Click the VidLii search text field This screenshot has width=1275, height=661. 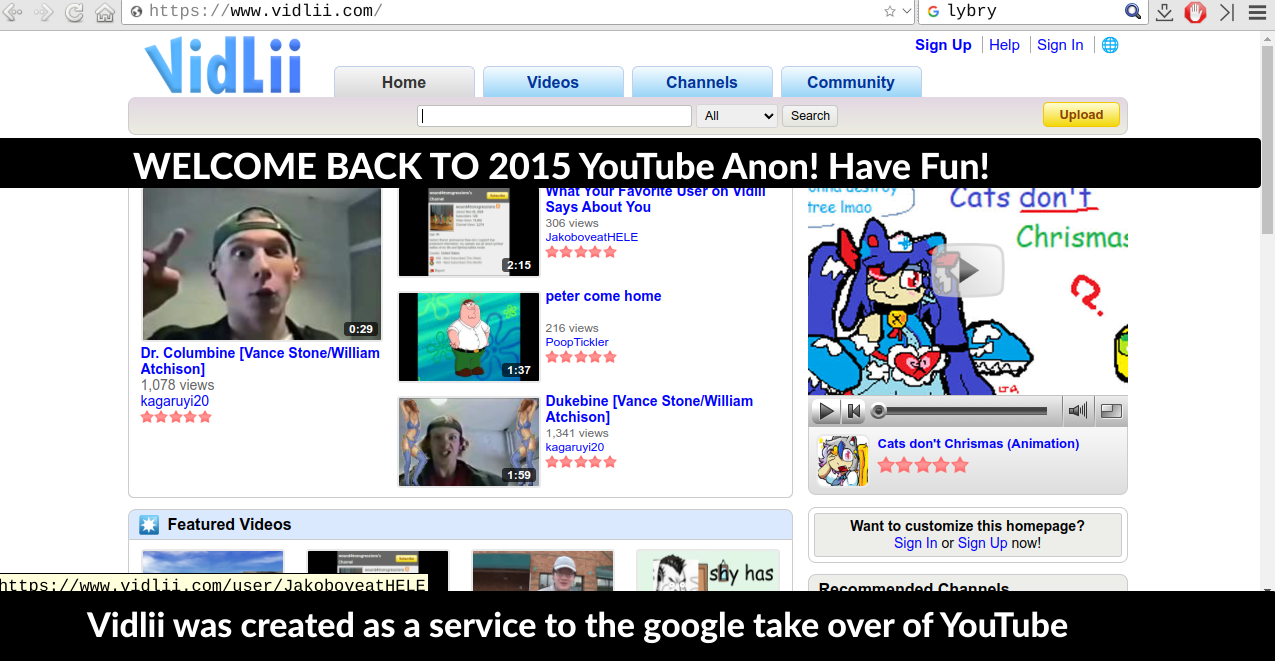pos(554,116)
